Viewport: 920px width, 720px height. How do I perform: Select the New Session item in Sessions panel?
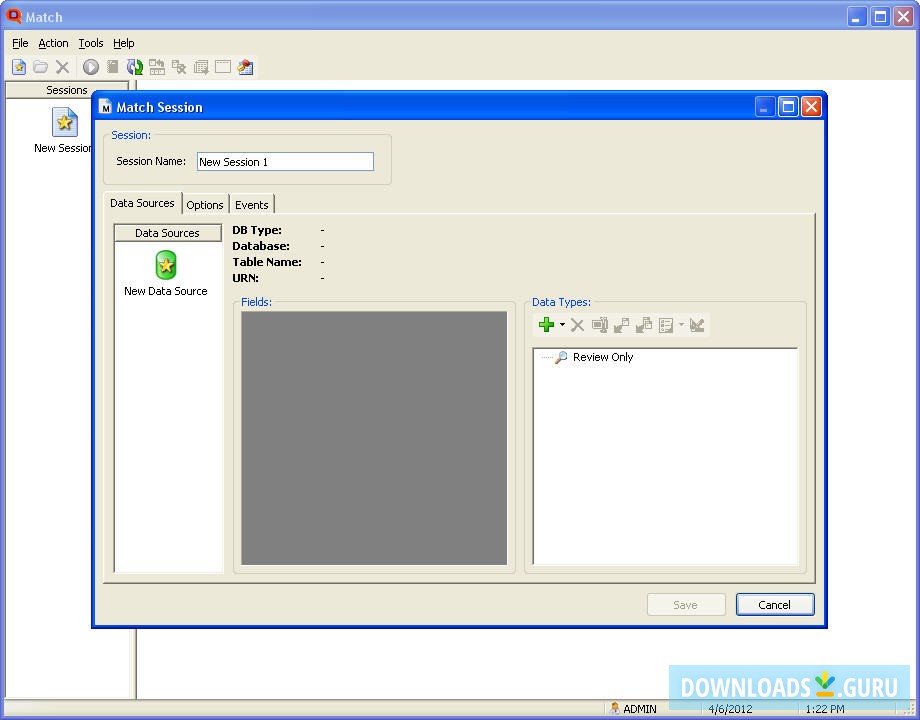[63, 130]
